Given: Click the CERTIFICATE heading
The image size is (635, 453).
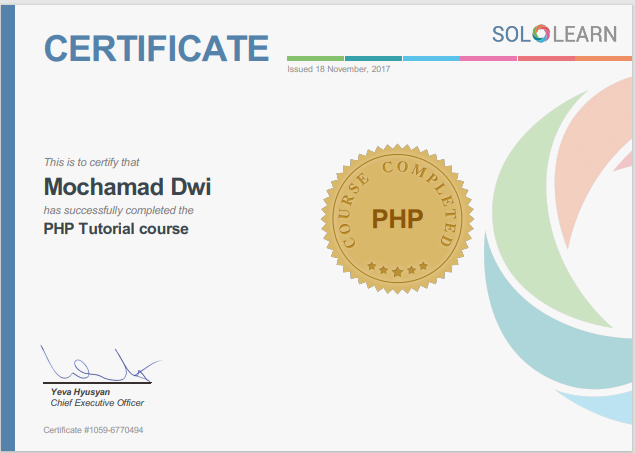Looking at the screenshot, I should 156,49.
